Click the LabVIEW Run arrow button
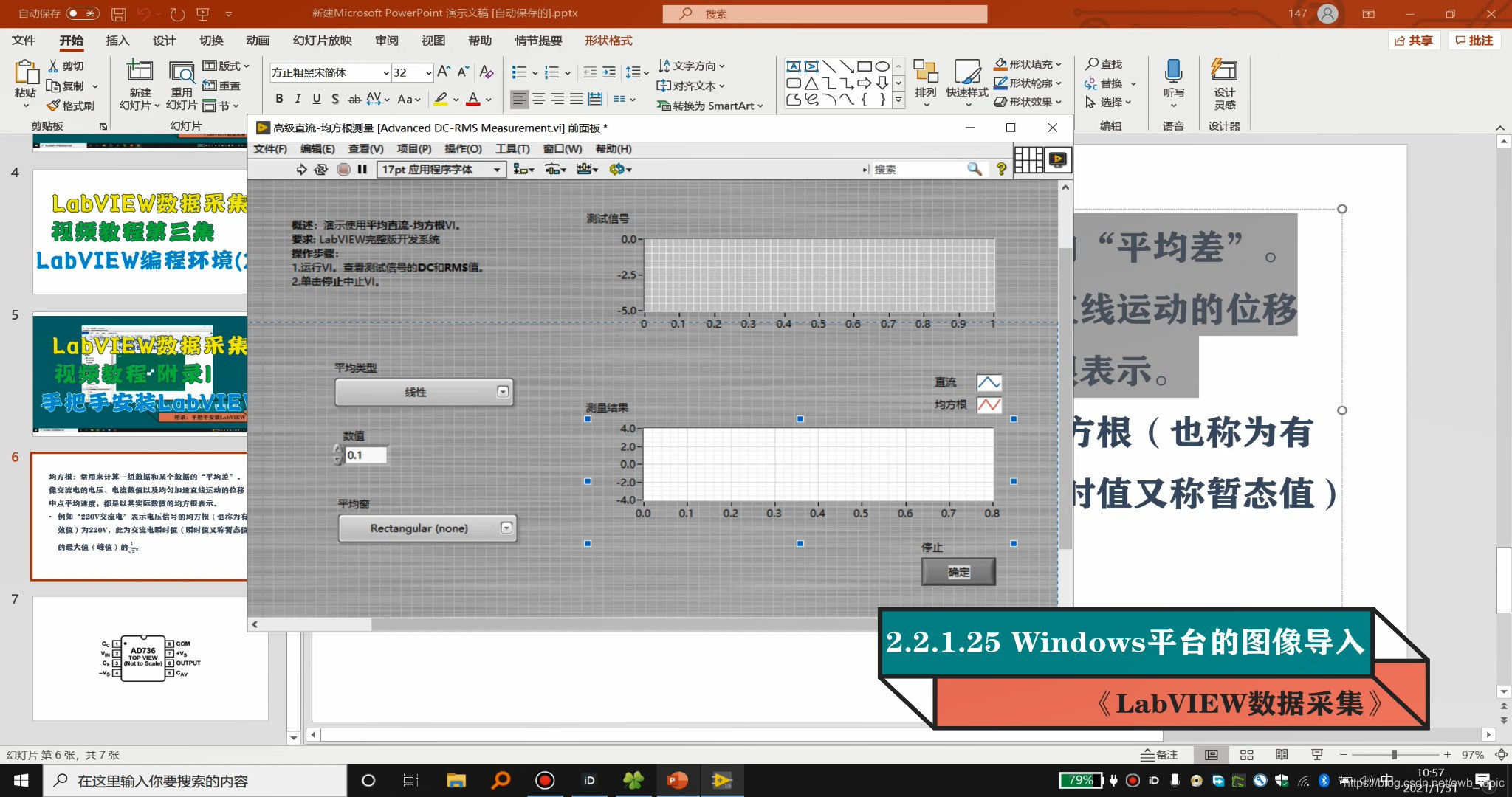Screen dimensions: 1512x797 point(301,169)
